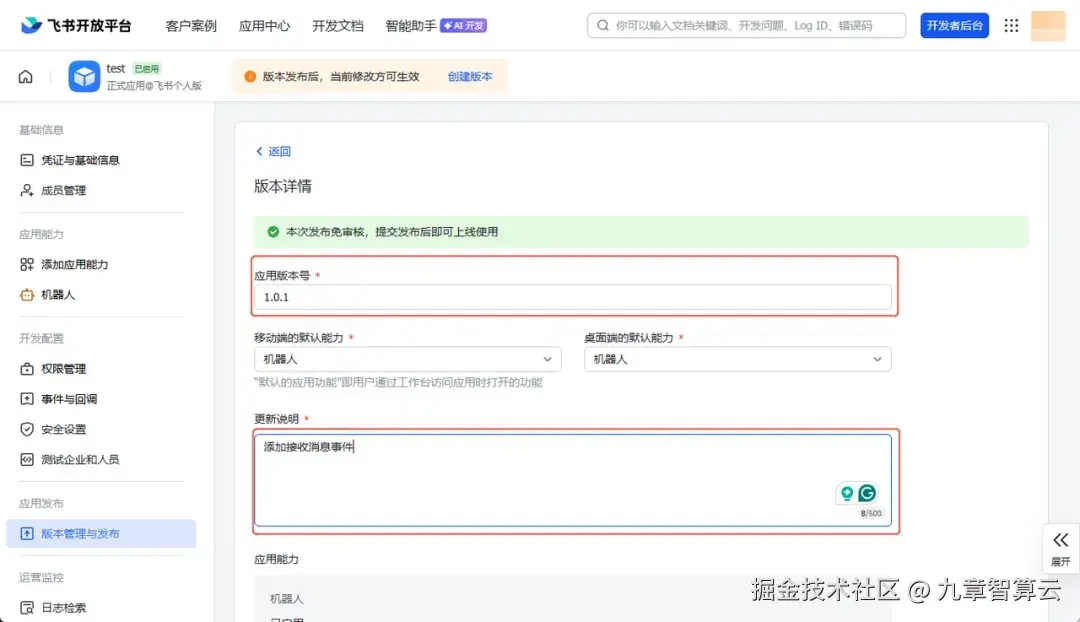
Task: Click the 返回 back link
Action: tap(273, 152)
